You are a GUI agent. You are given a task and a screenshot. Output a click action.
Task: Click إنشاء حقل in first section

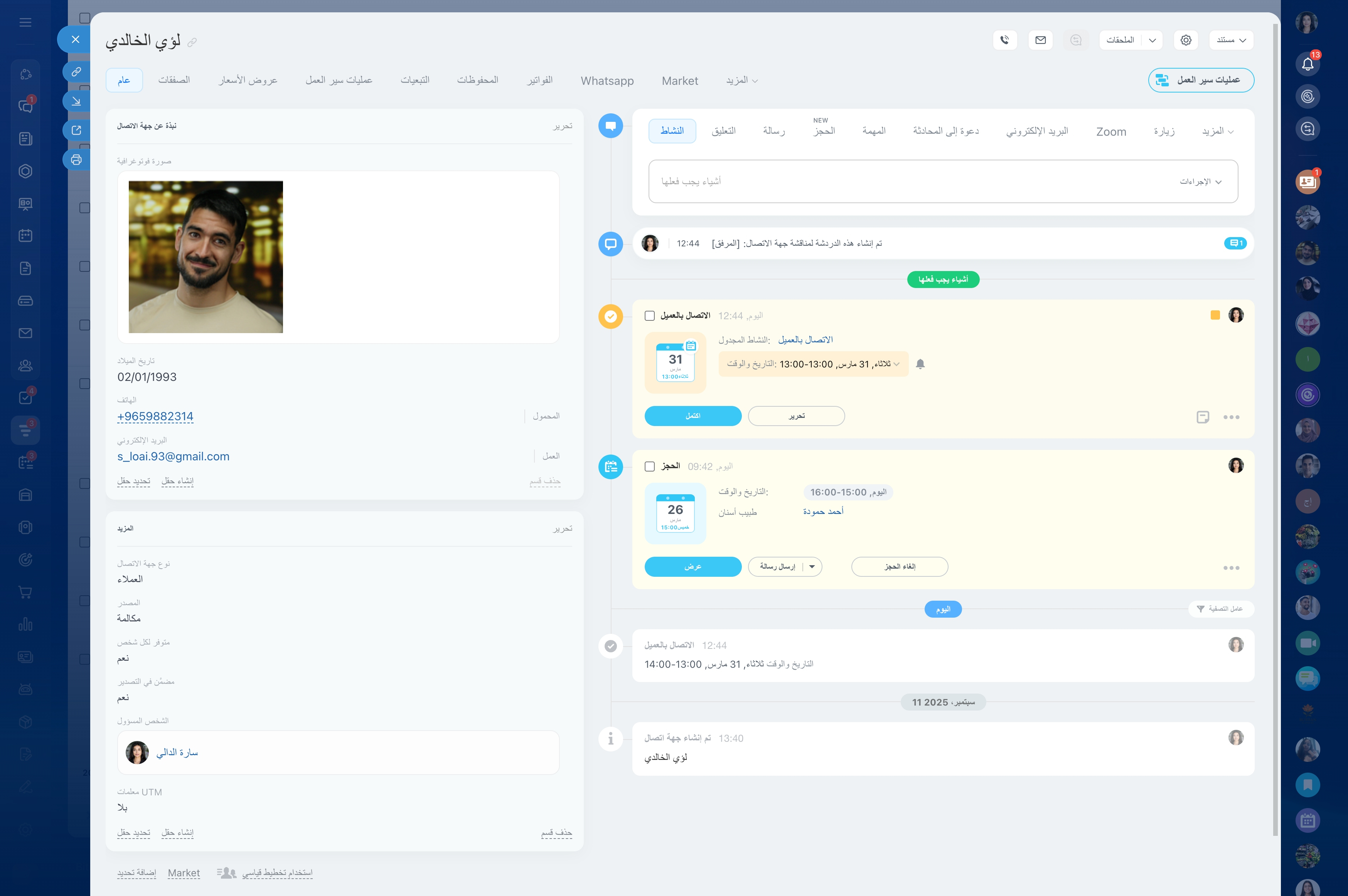pos(177,481)
